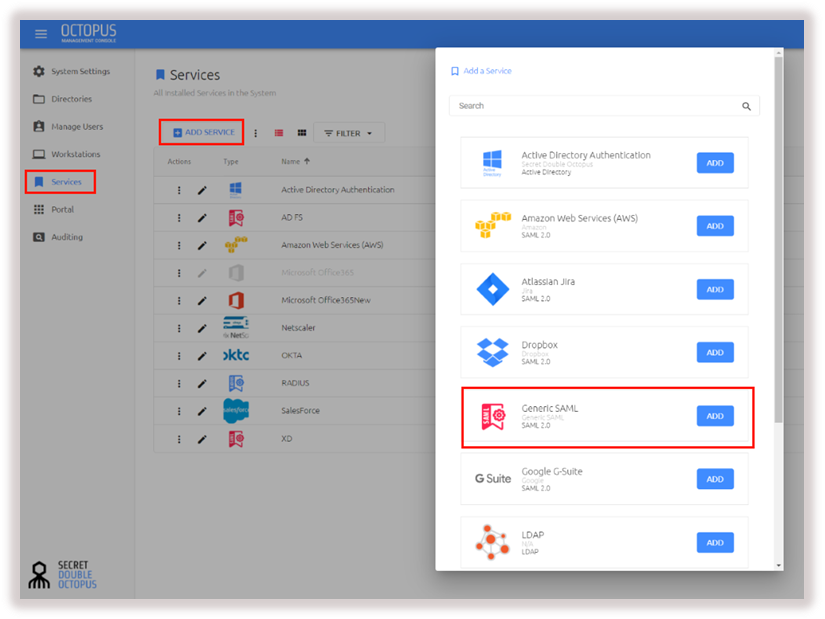The width and height of the screenshot is (825, 619).
Task: Open actions menu for RADIUS row
Action: (179, 383)
